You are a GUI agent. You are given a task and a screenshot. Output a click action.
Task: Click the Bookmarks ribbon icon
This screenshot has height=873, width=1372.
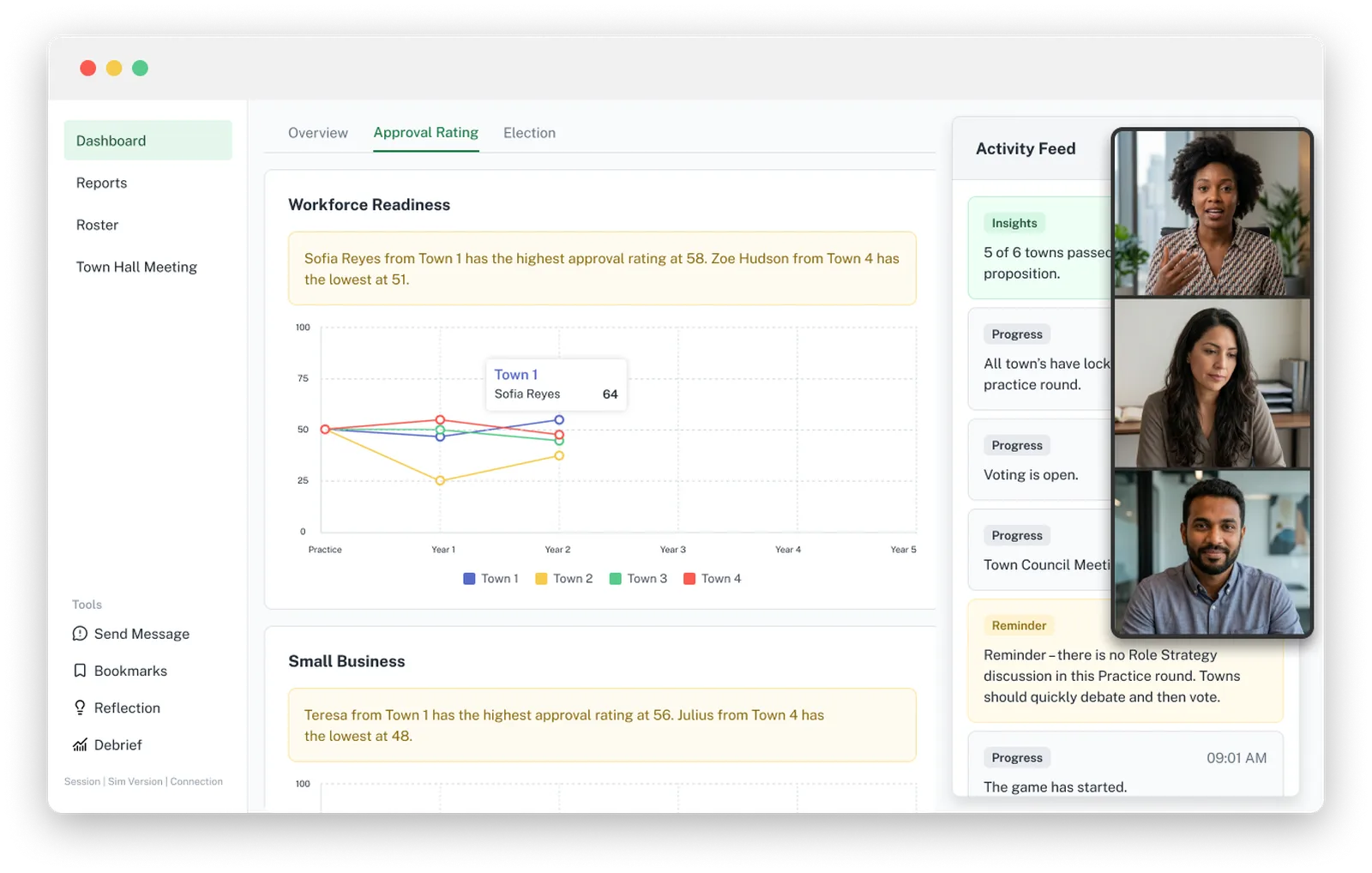[x=80, y=671]
